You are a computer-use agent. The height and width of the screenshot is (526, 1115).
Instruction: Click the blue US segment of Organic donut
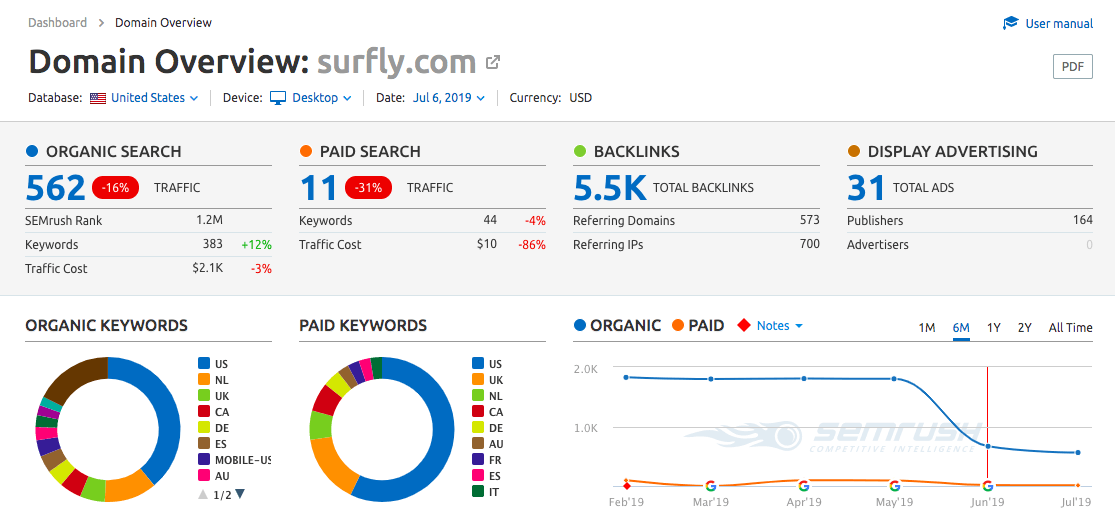167,416
